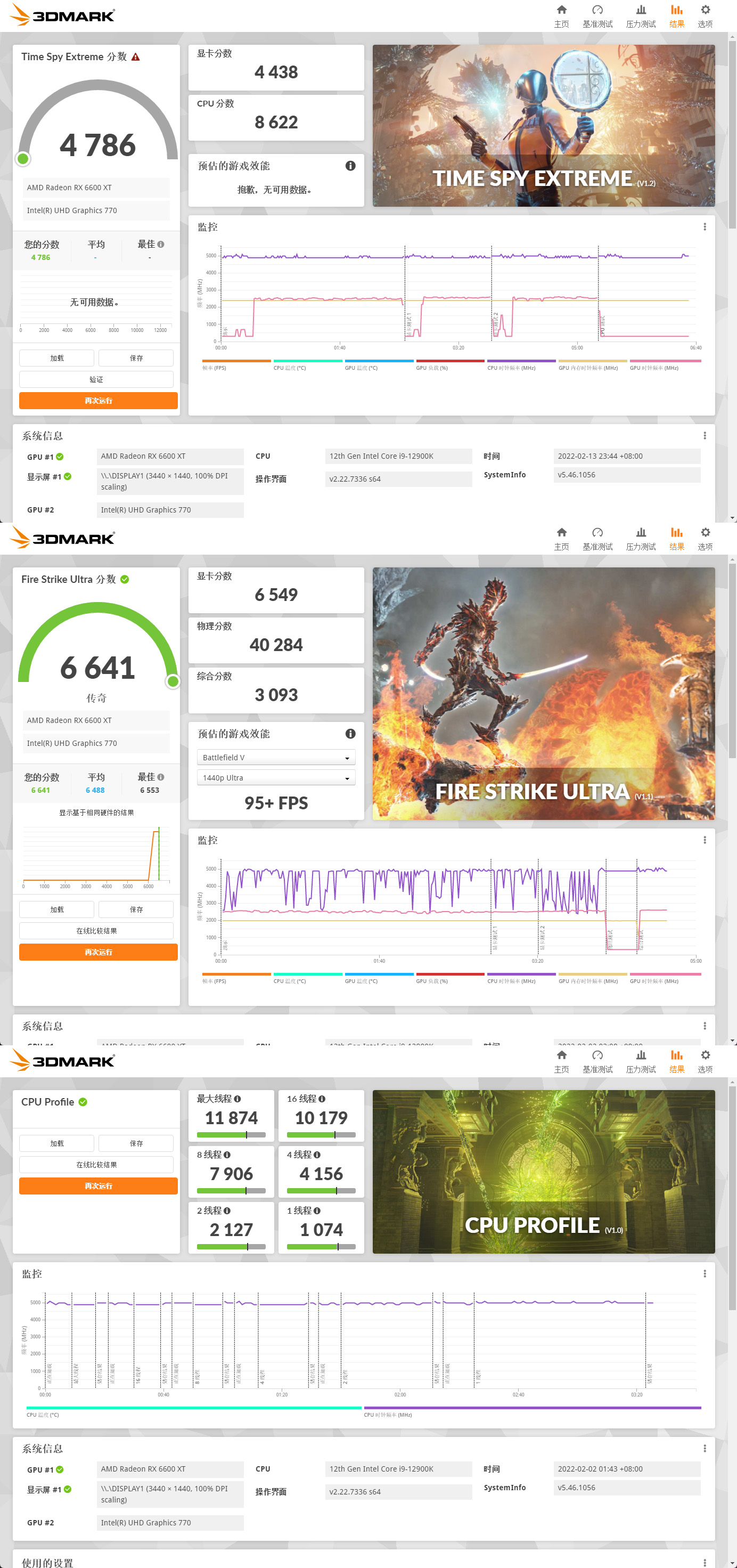Click 保存 button in Time Spy Extreme window
737x1568 pixels.
[x=136, y=358]
